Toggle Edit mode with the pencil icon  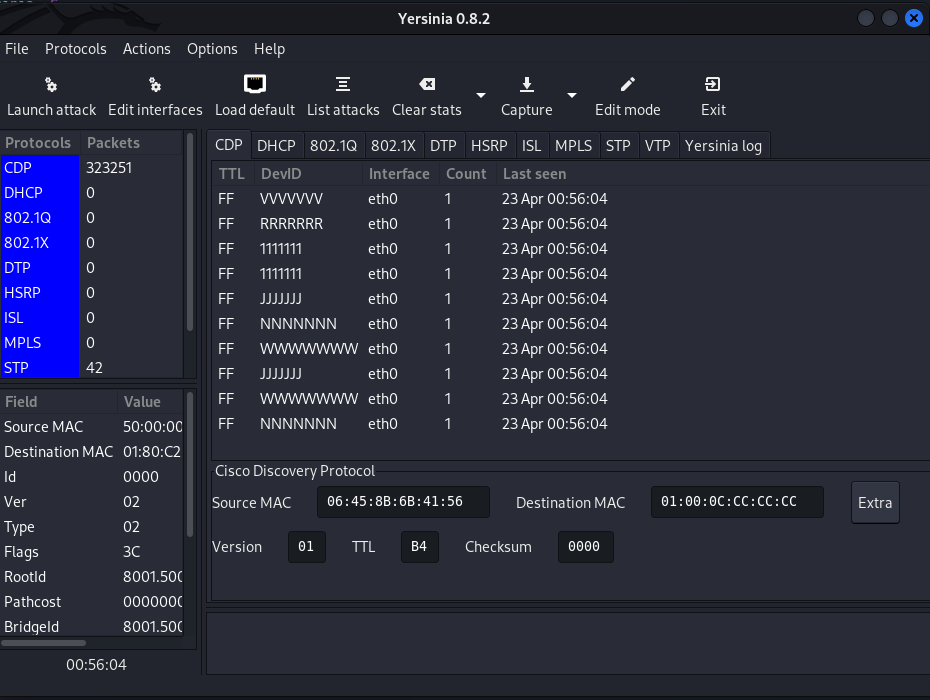628,85
